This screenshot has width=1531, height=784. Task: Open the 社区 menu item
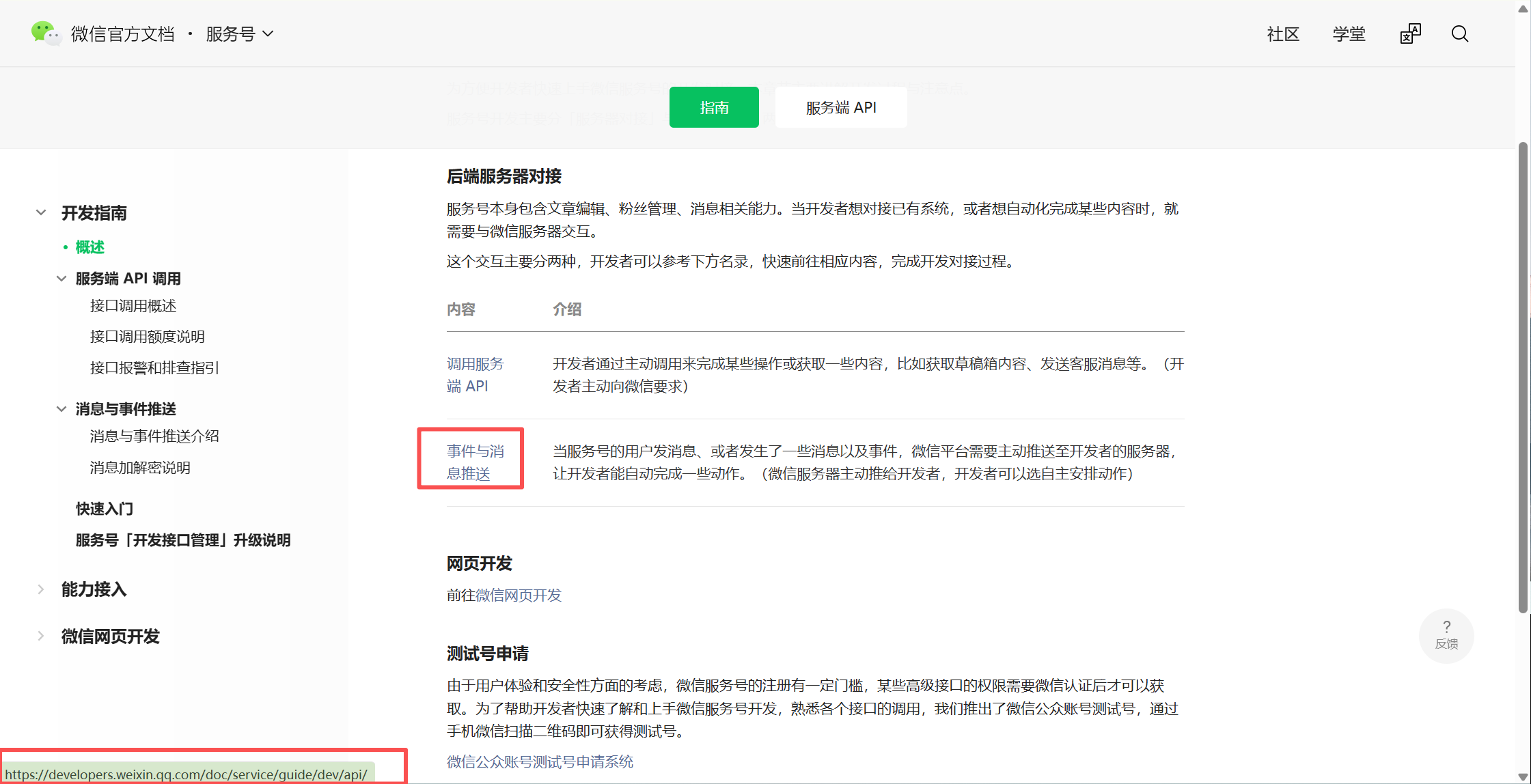[x=1282, y=33]
